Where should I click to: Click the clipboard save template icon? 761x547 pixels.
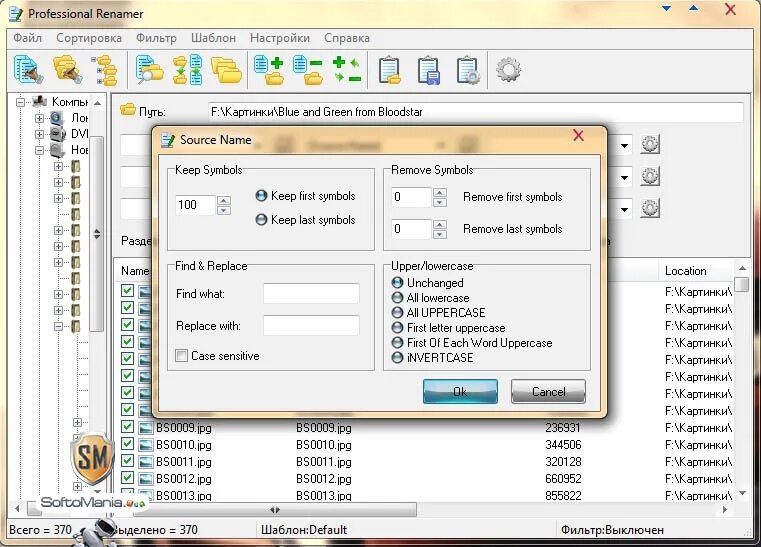click(x=429, y=70)
